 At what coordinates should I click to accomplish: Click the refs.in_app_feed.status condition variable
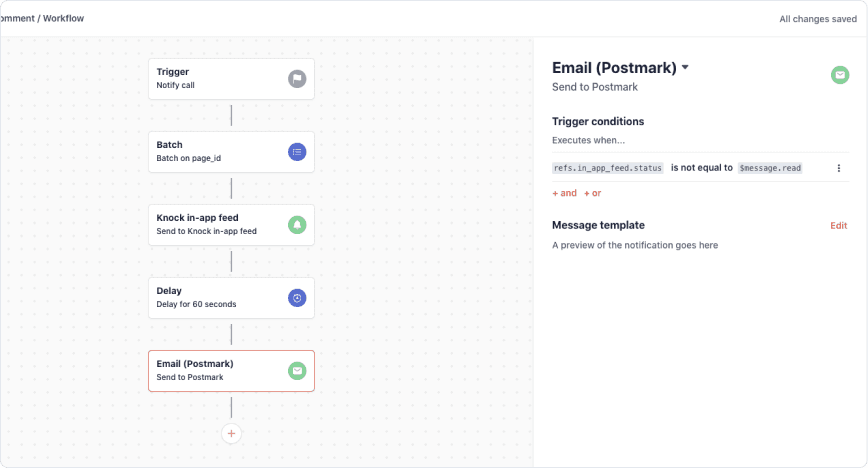coord(607,168)
